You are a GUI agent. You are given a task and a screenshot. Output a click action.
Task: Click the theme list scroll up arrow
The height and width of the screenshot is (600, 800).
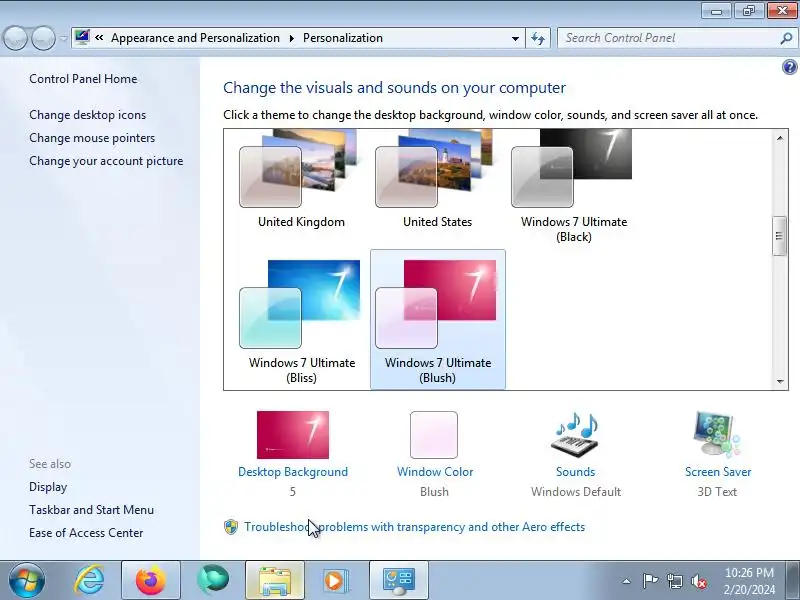[x=780, y=138]
